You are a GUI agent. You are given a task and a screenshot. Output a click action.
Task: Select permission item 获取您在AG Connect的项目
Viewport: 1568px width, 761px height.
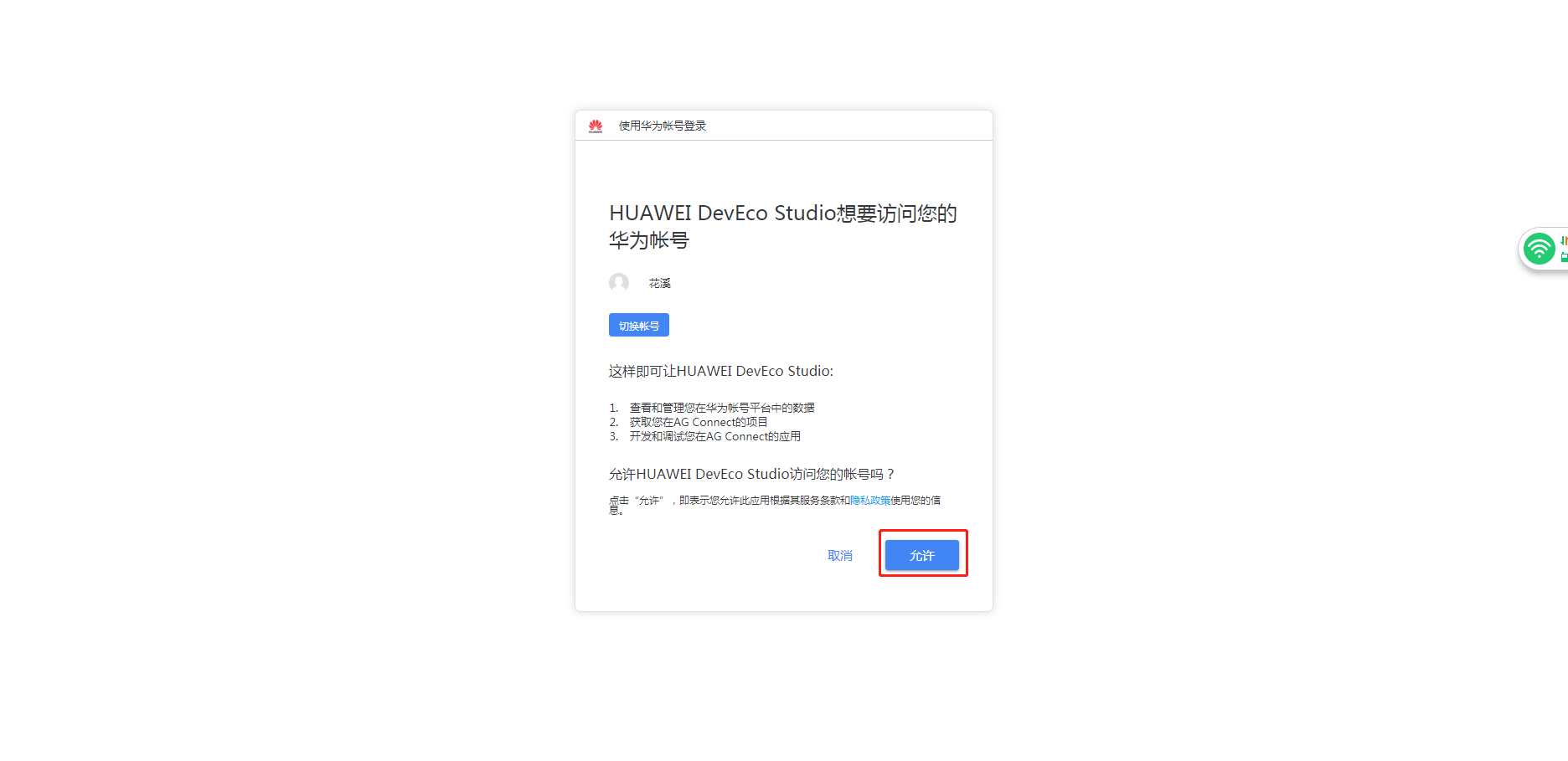click(x=699, y=422)
